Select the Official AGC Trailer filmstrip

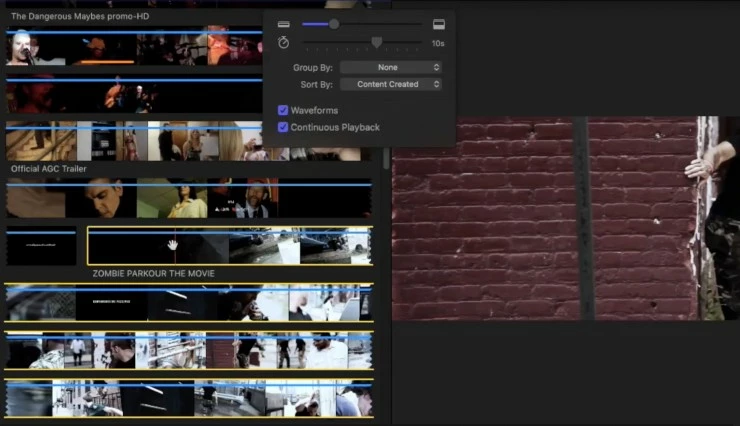pos(189,198)
